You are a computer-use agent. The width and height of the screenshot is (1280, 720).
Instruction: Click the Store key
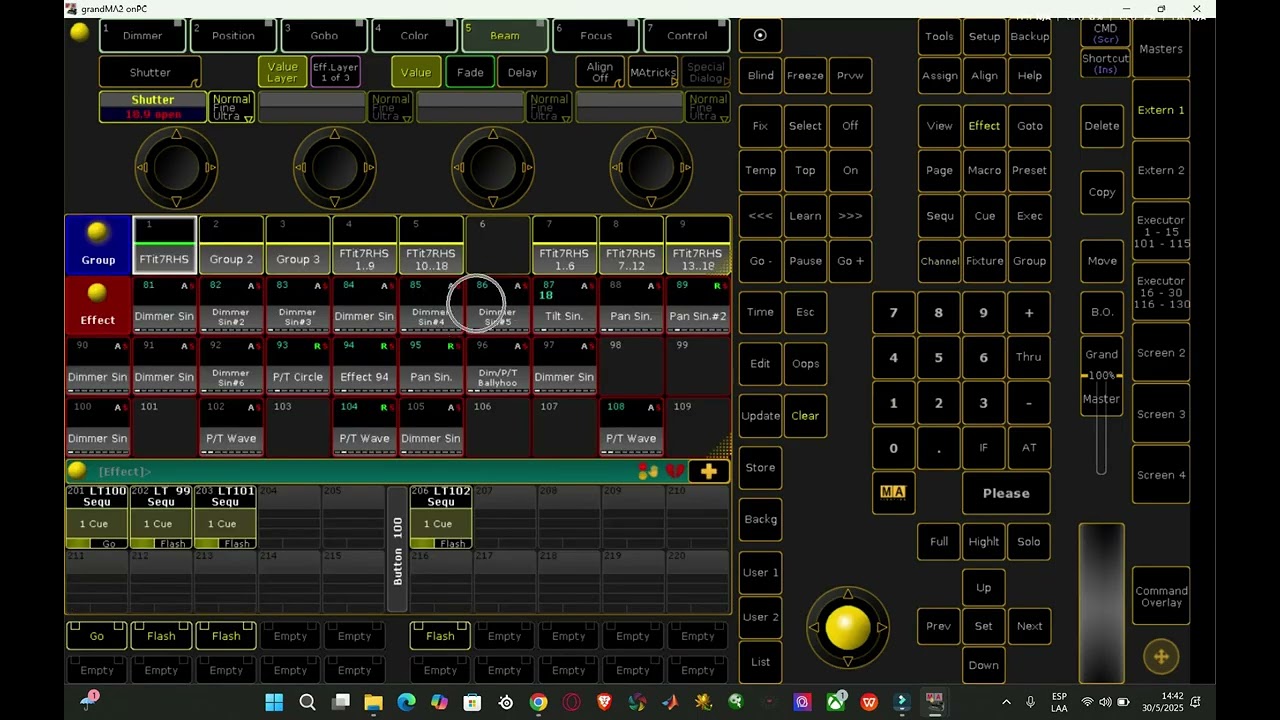pos(760,467)
